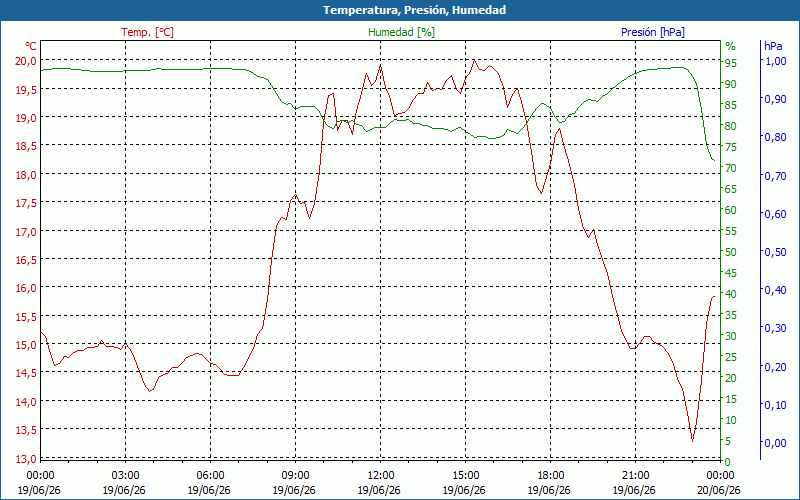Screen dimensions: 800x500
Task: Click the chart title 'Temperatura, Presión, Humedad'
Action: 414,10
